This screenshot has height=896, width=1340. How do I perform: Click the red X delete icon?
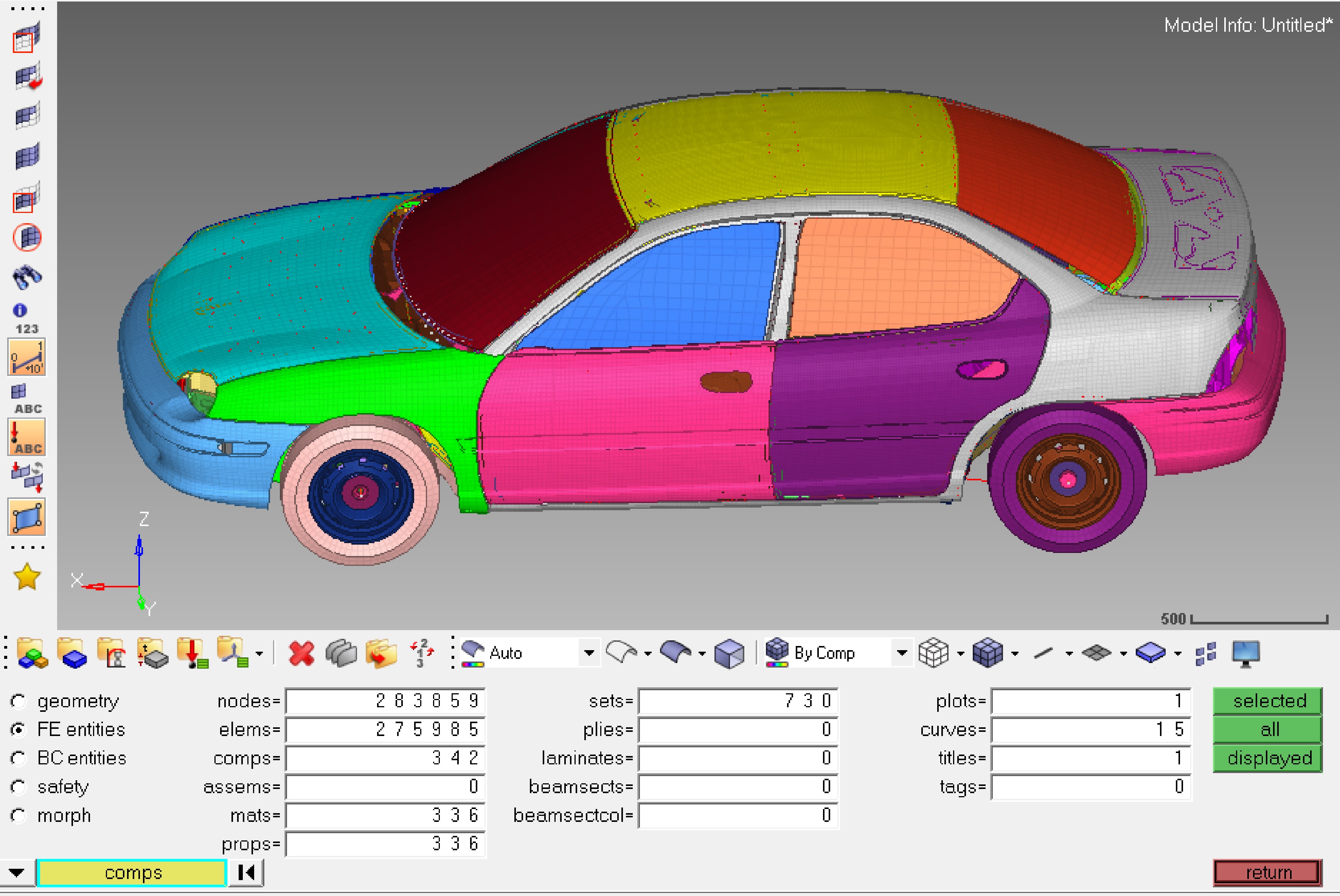coord(301,653)
